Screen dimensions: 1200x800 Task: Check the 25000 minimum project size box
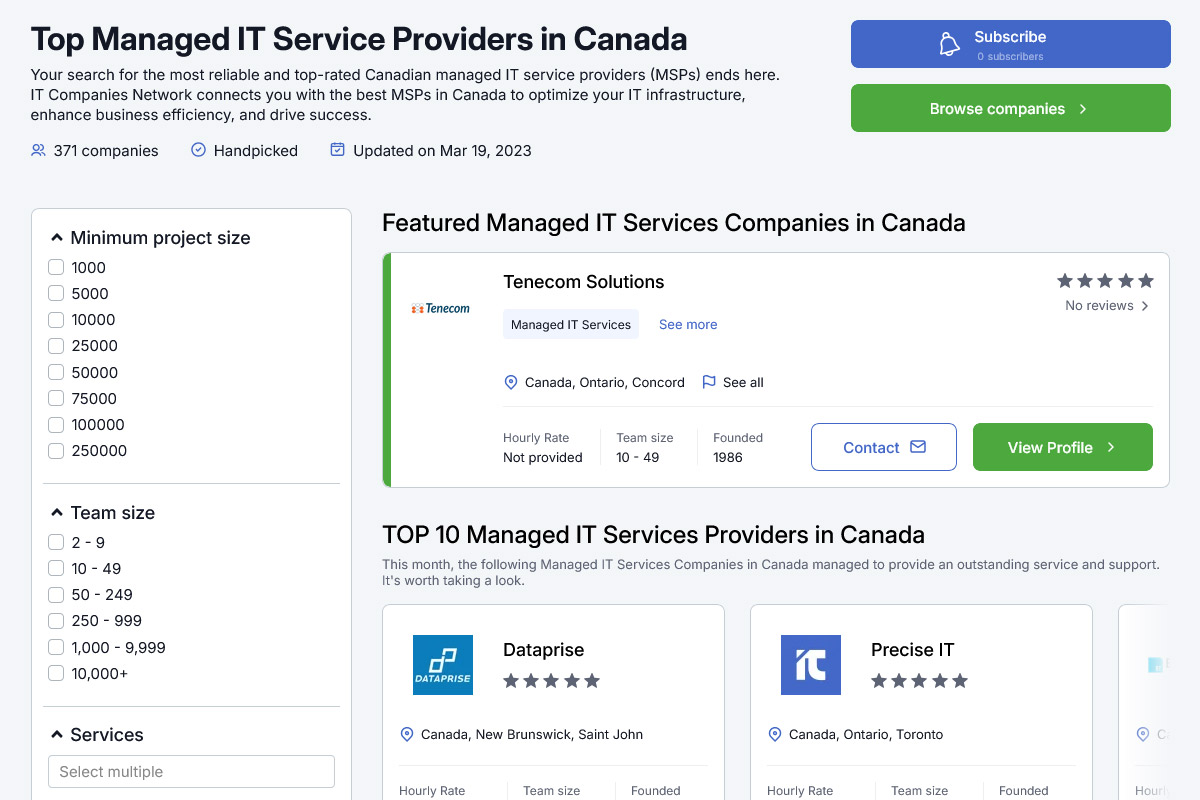[56, 346]
